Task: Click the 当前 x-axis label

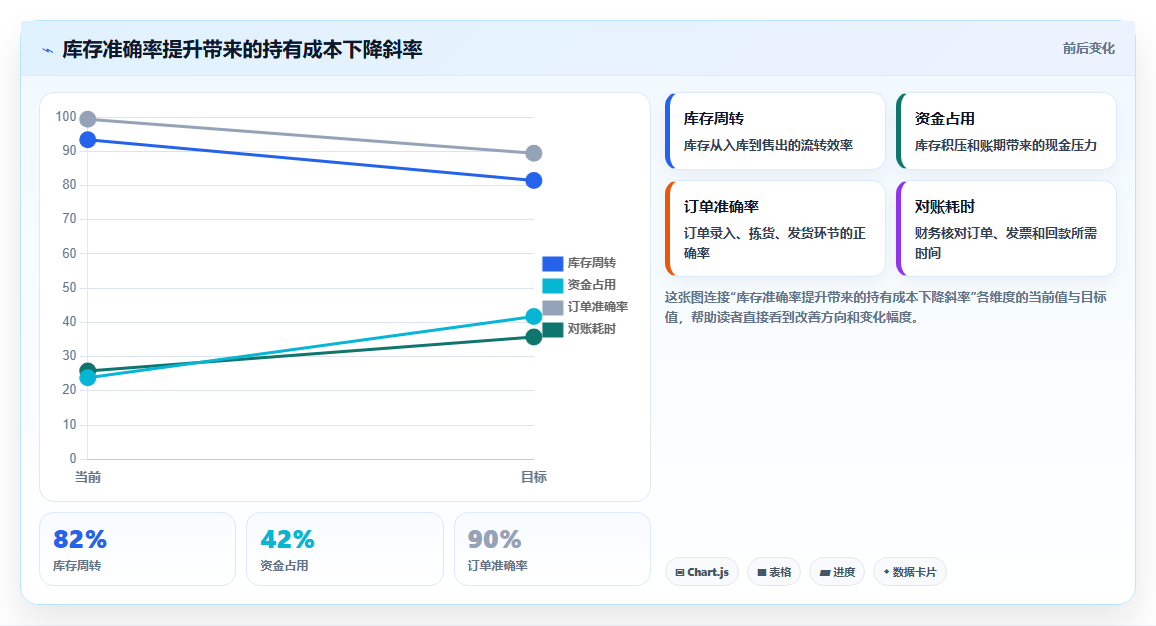Action: (88, 477)
